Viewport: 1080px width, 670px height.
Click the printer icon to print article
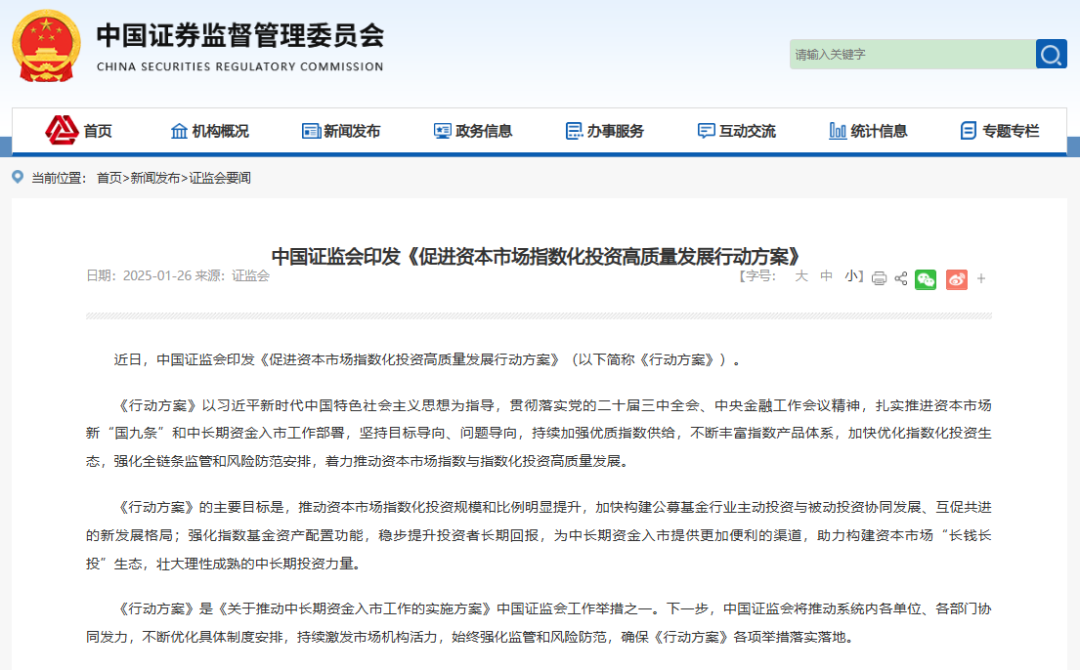pos(879,278)
